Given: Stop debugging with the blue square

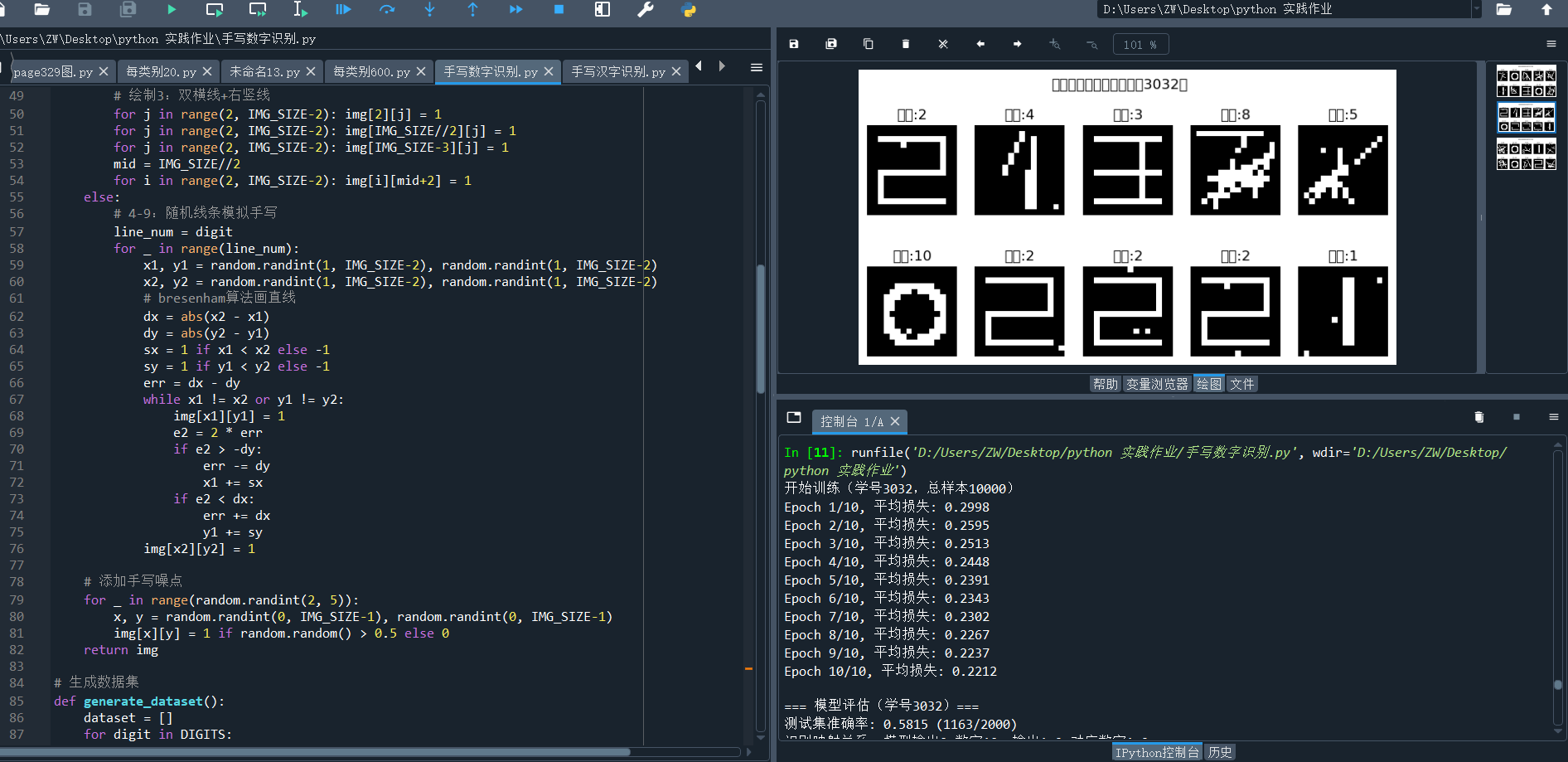Looking at the screenshot, I should coord(559,9).
